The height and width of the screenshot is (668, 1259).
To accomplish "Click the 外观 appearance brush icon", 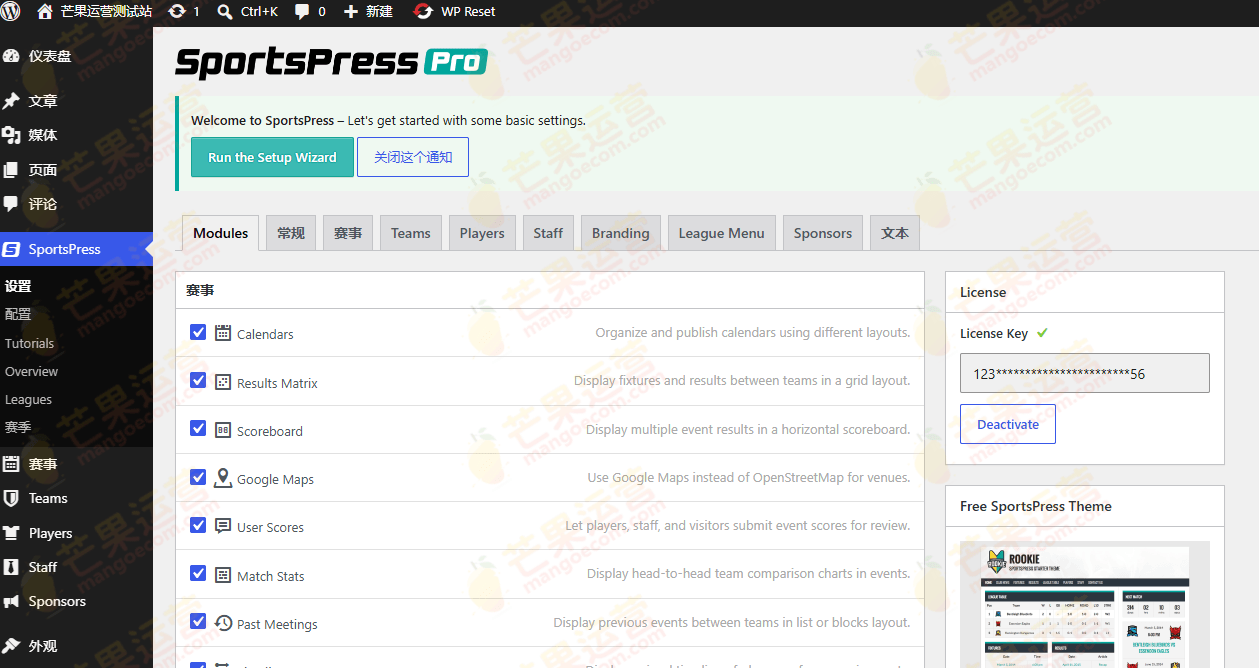I will click(11, 646).
